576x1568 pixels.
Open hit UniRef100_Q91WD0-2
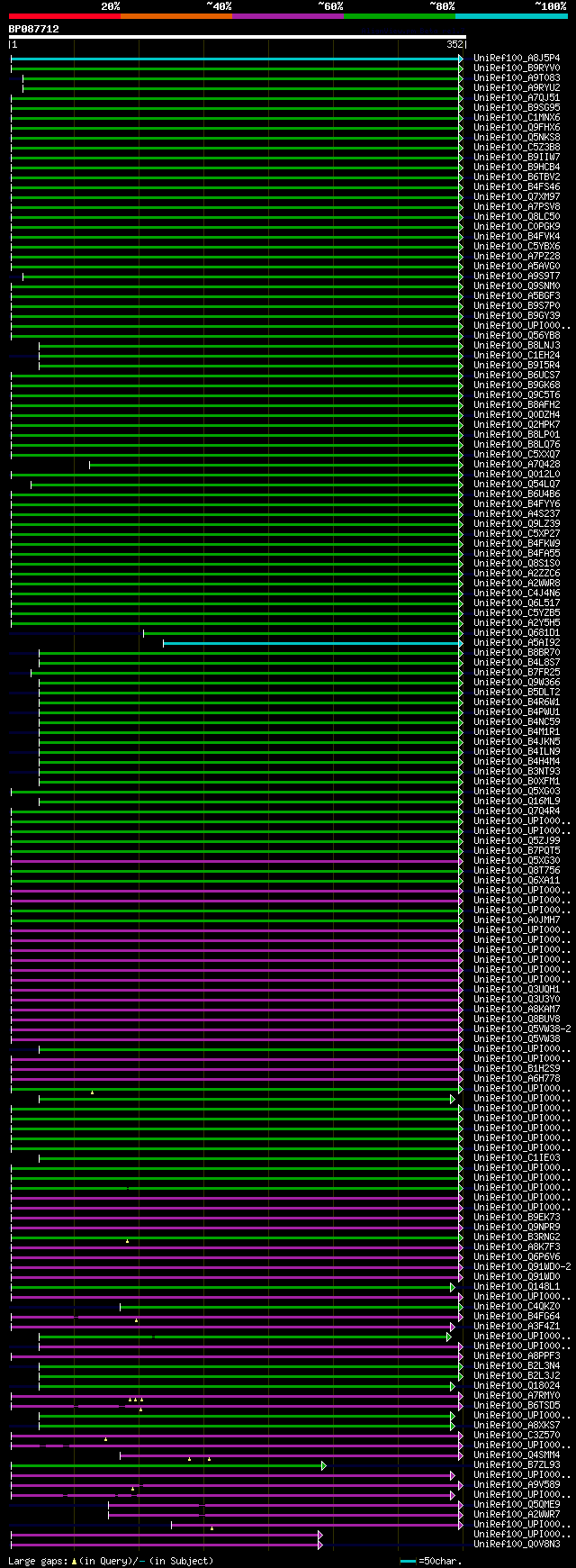pos(522,1266)
